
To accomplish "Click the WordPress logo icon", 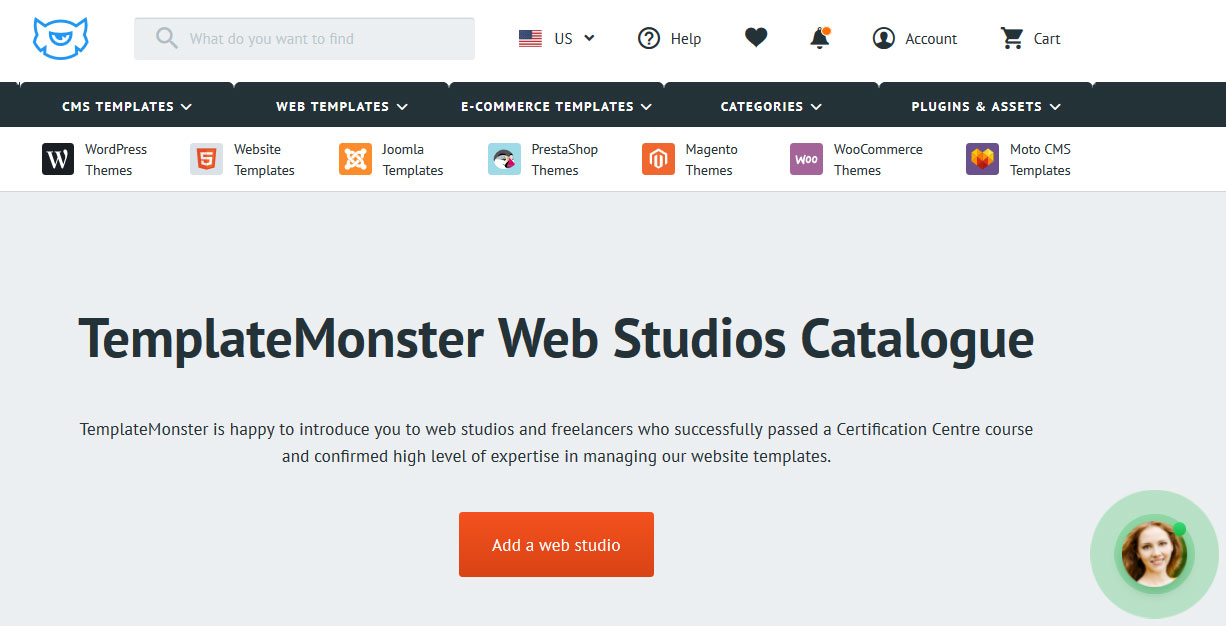I will [58, 159].
